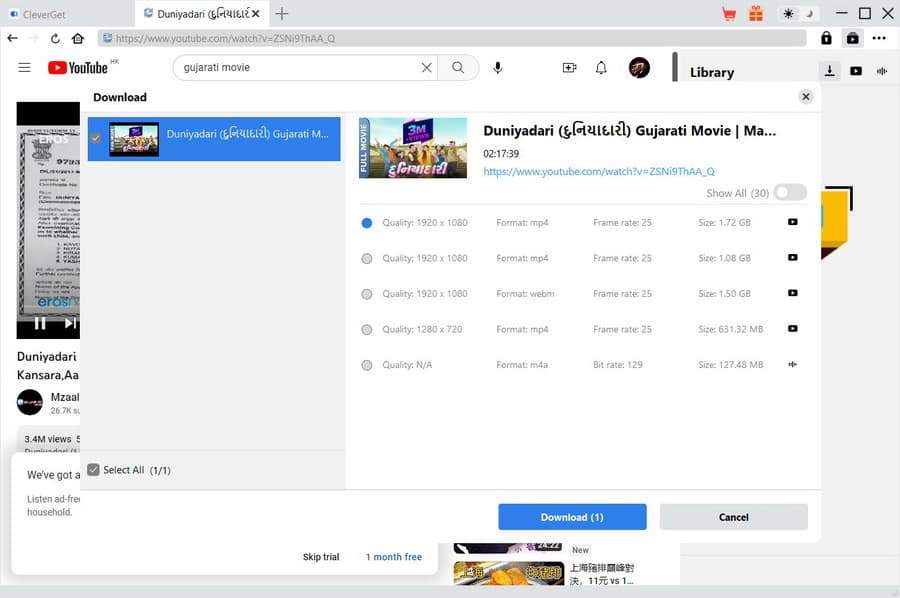Open the YouTube hamburger guide menu
Viewport: 900px width, 598px height.
click(25, 68)
